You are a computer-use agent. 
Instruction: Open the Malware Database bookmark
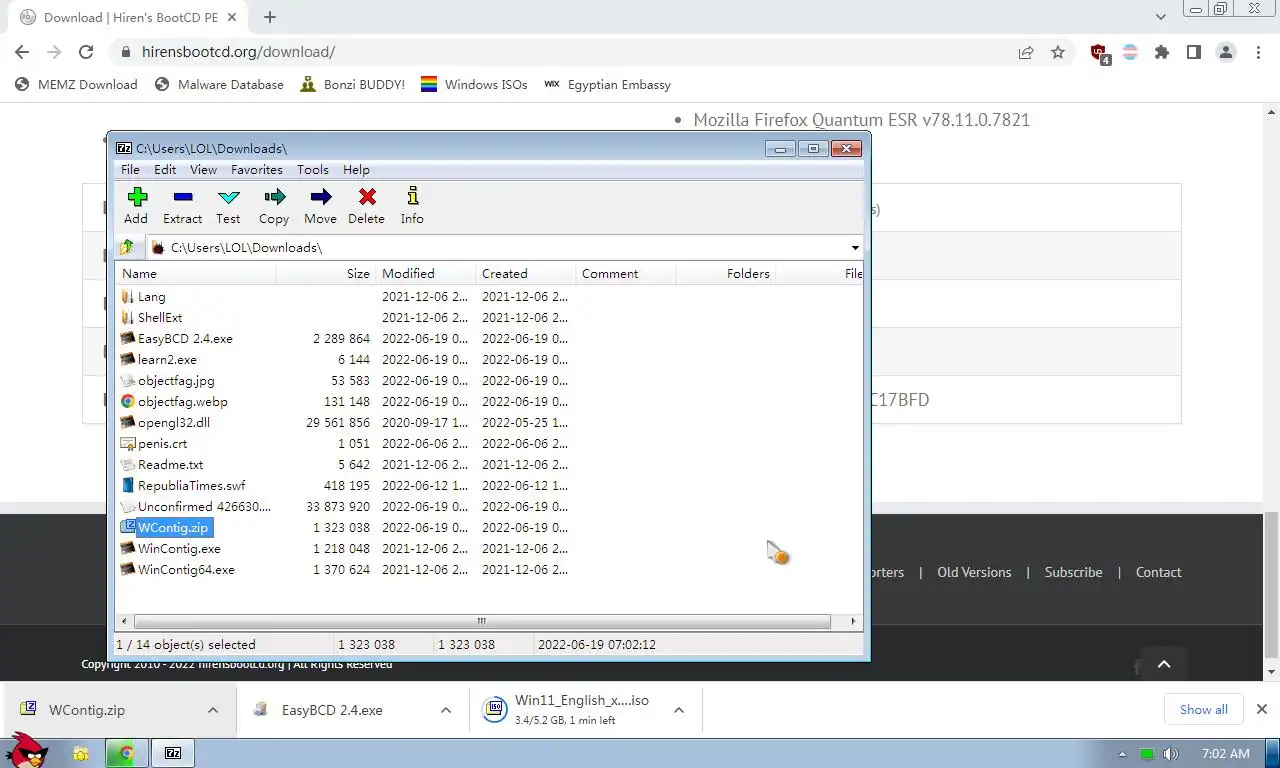coord(220,85)
